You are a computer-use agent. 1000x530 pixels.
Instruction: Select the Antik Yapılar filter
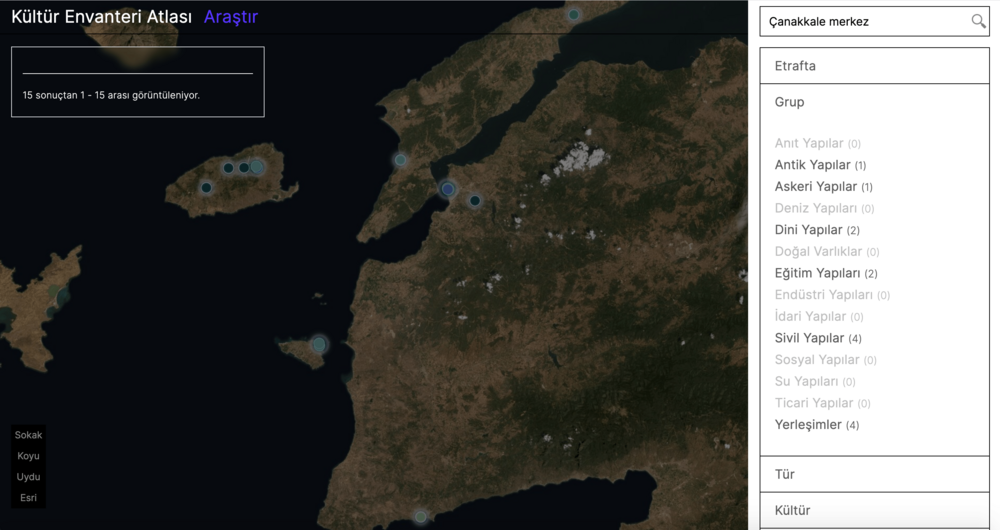pos(819,165)
